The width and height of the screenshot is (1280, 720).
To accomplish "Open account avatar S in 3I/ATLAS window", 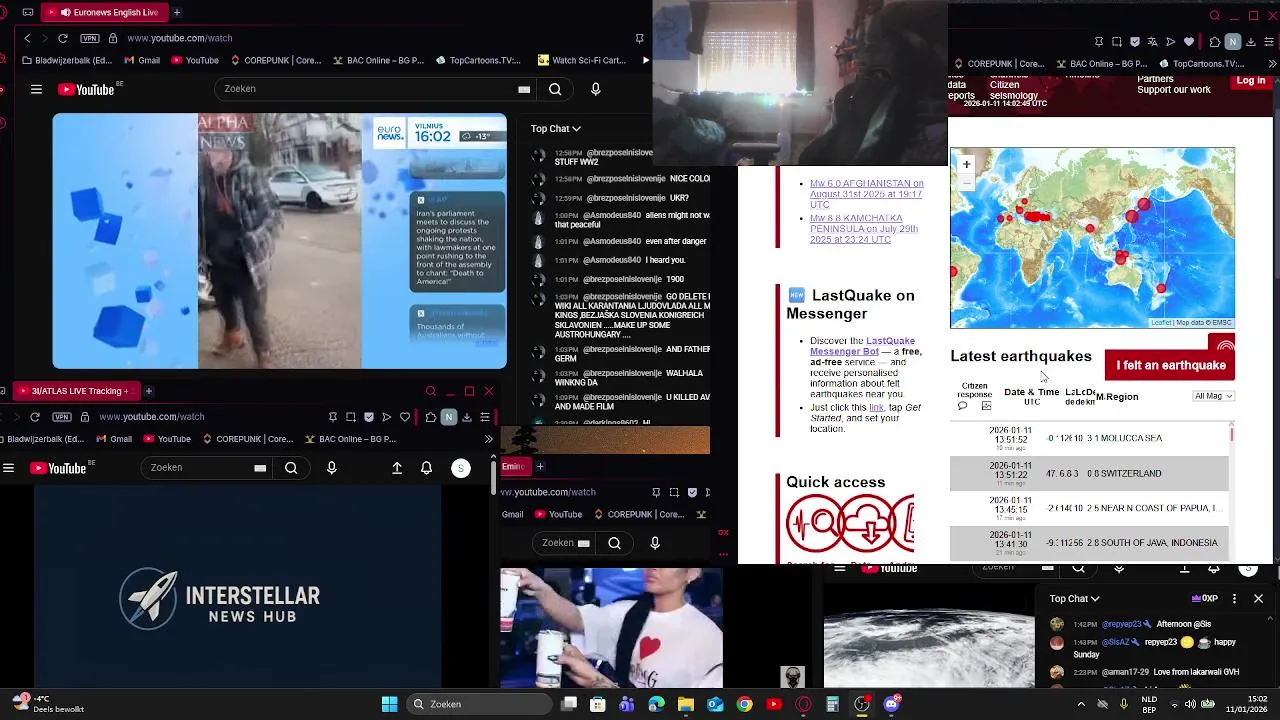I will (x=461, y=468).
